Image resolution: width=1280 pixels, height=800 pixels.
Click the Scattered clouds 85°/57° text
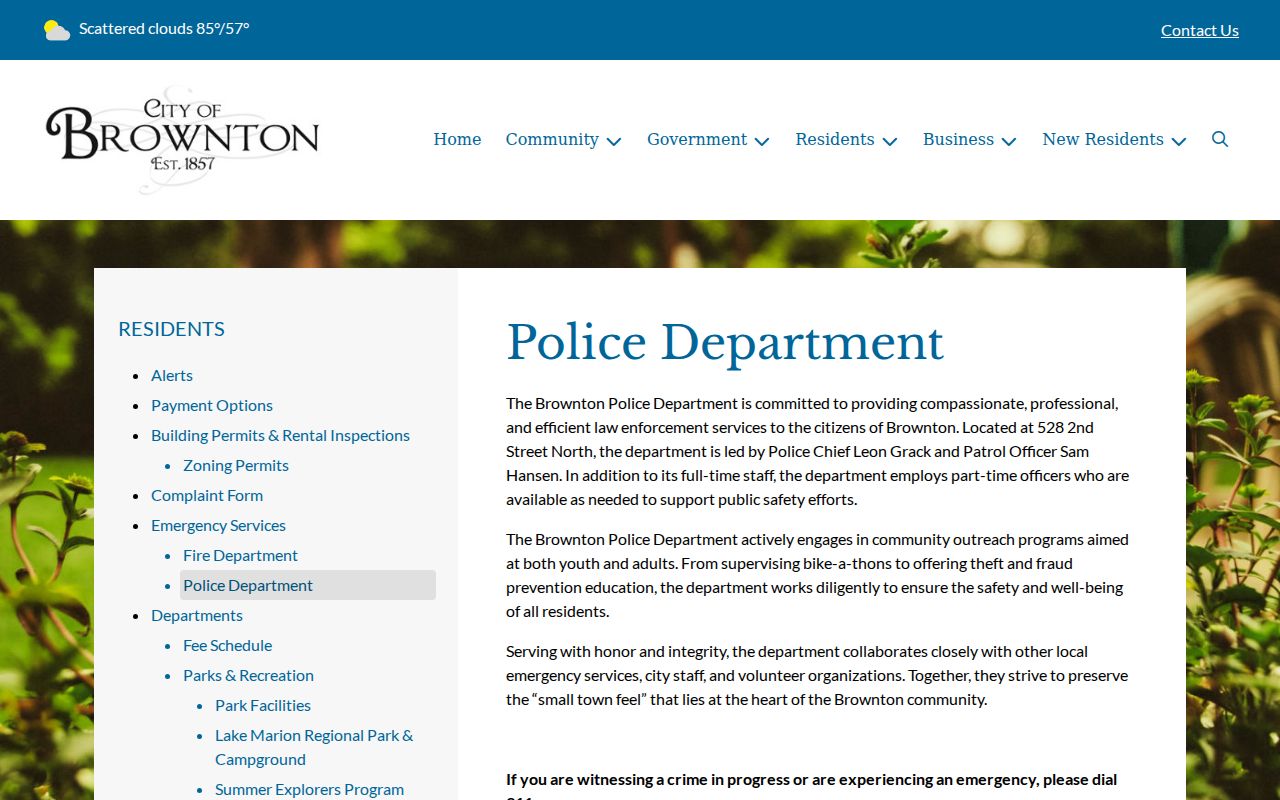pos(164,28)
